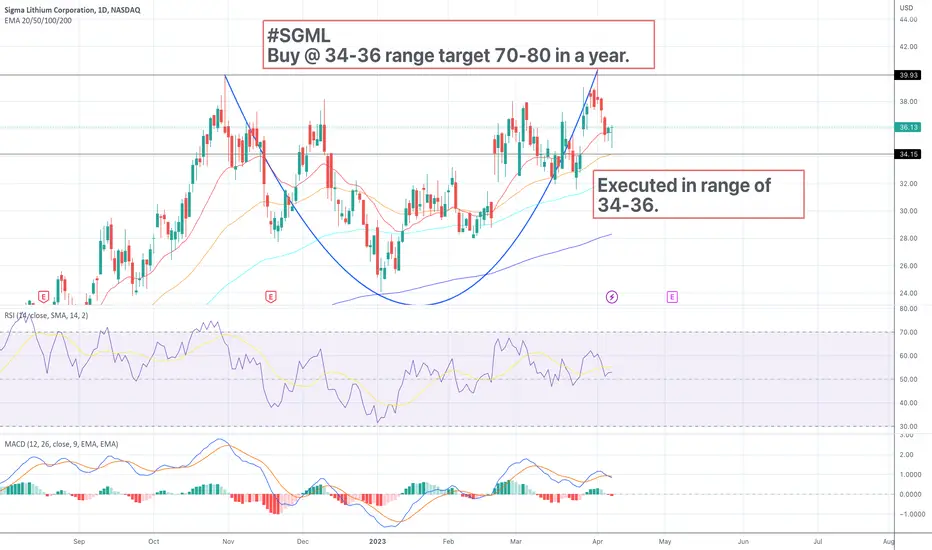Click the Jul label on the time axis

click(818, 542)
